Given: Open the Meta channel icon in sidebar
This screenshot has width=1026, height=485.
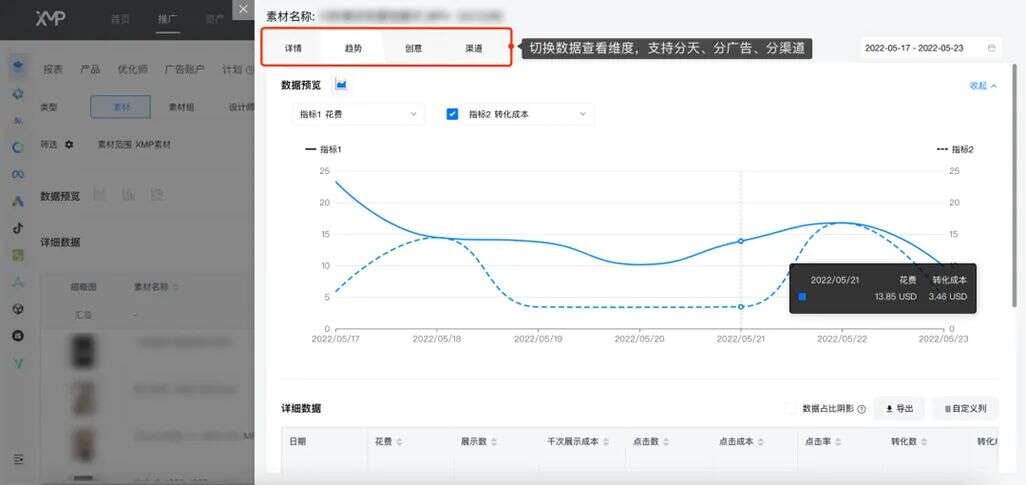Looking at the screenshot, I should point(18,174).
